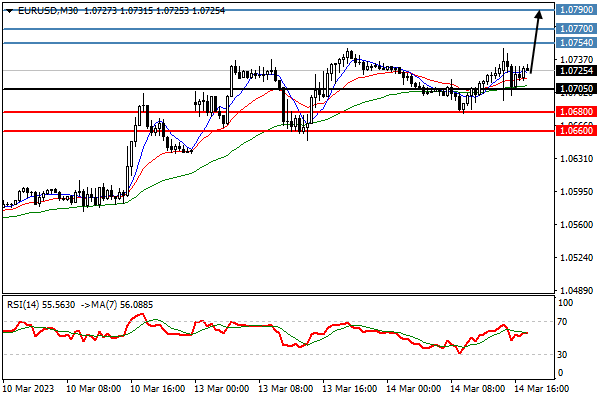Click the EURUSD,M30 chart title text
The height and width of the screenshot is (400, 600).
pos(48,11)
